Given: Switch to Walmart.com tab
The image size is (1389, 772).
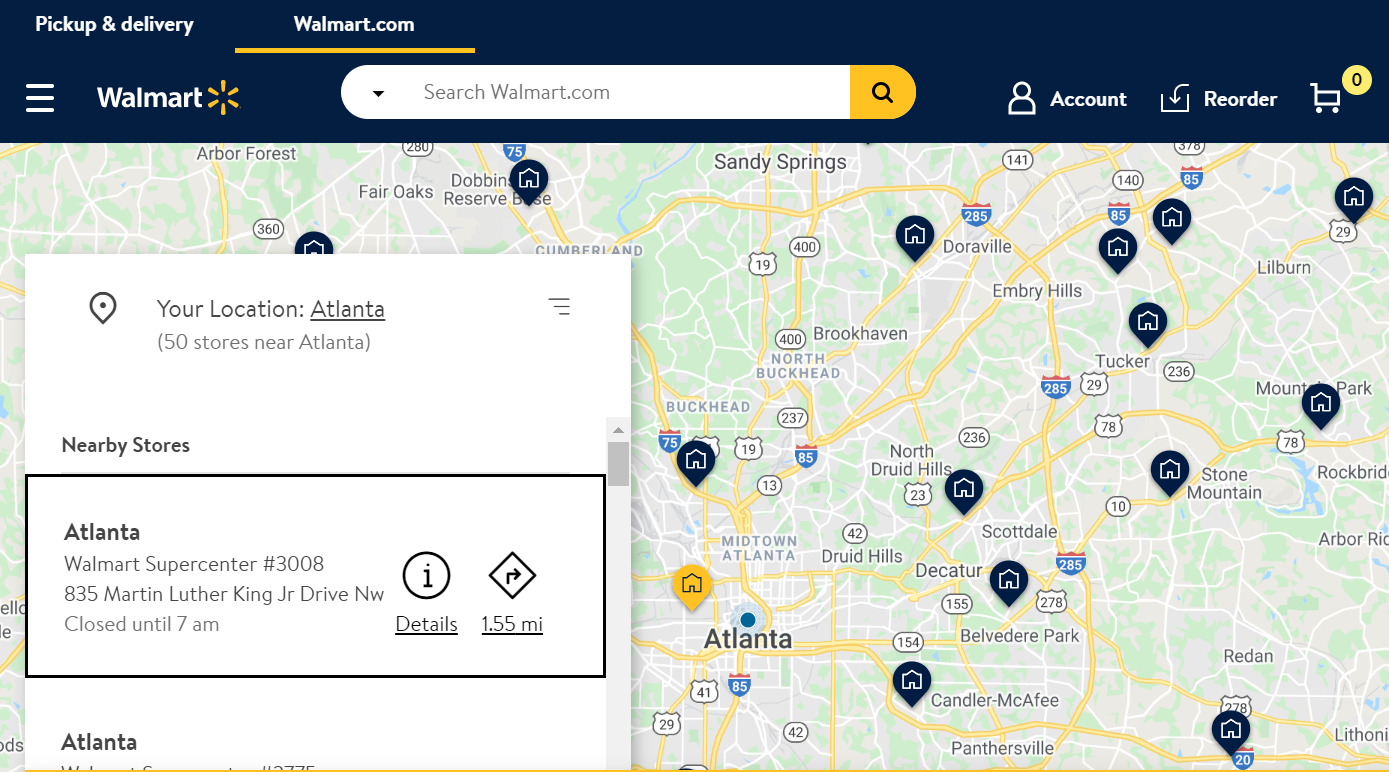Looking at the screenshot, I should coord(354,25).
